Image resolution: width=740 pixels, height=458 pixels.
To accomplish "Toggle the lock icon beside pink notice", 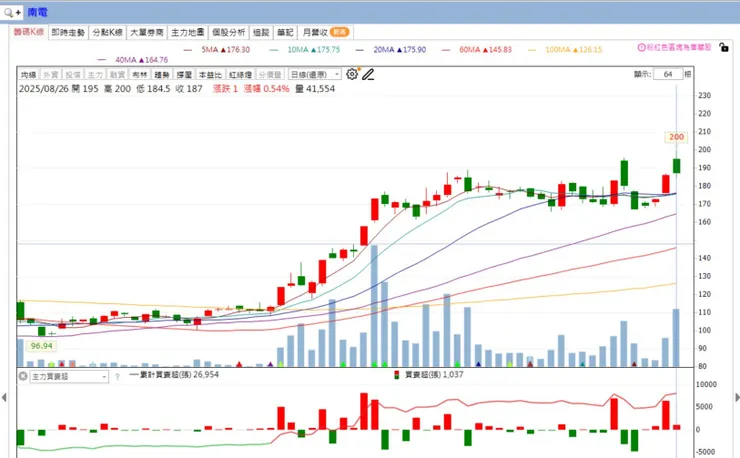I will point(723,47).
